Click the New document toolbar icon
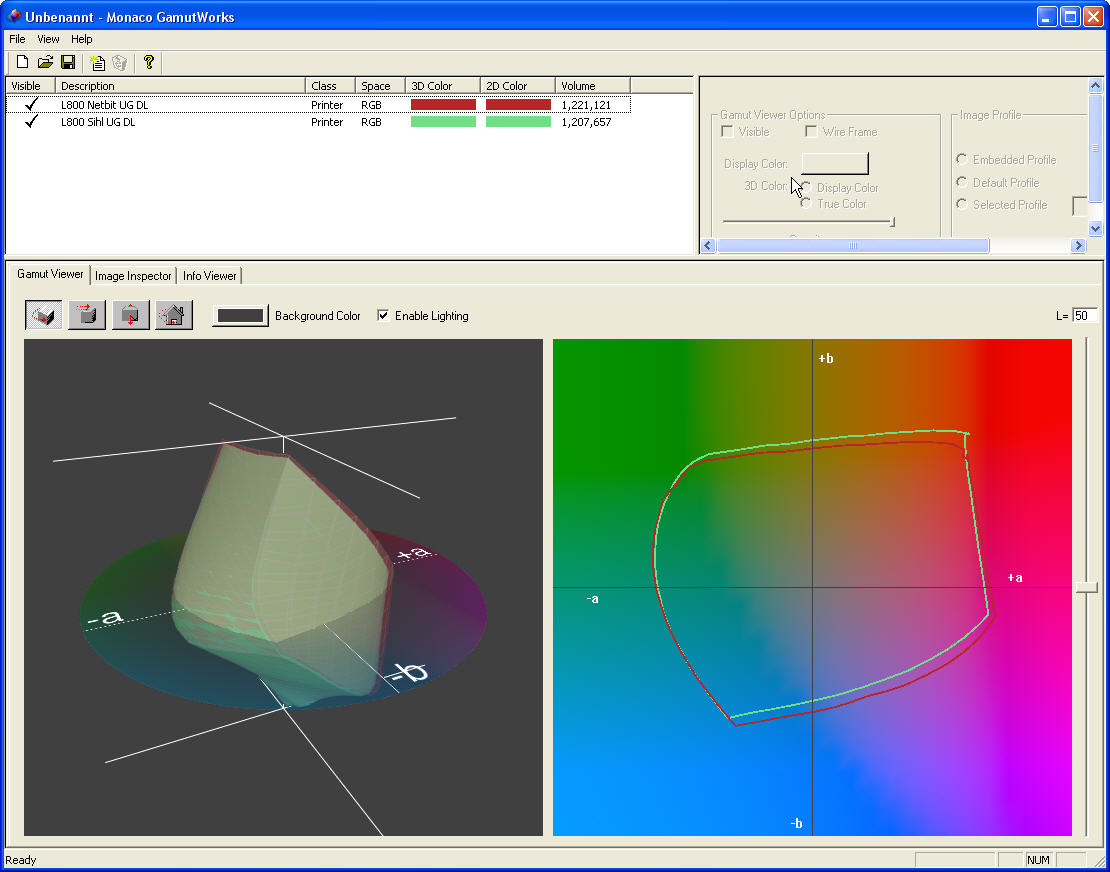Viewport: 1110px width, 872px height. tap(22, 63)
